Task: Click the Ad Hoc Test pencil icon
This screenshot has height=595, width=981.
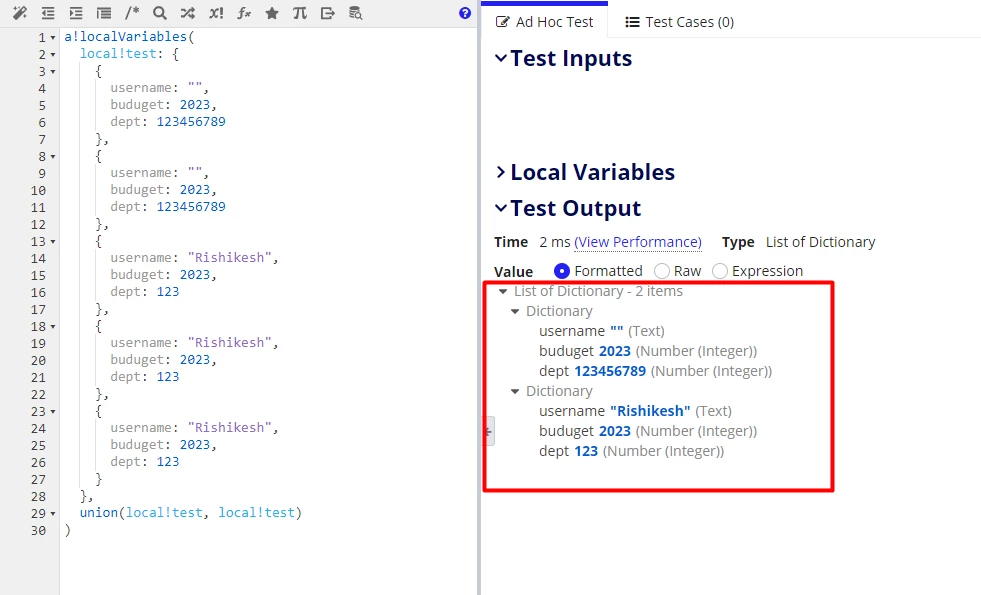Action: point(502,22)
